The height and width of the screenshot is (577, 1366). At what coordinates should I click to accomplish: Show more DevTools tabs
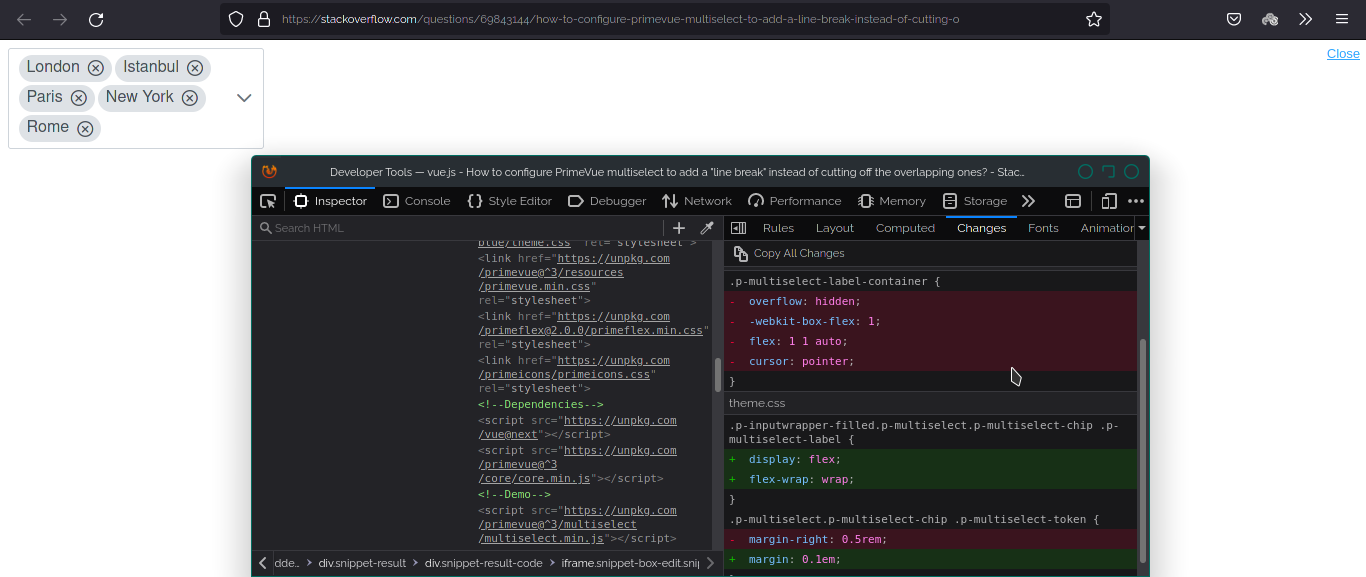click(x=1028, y=201)
